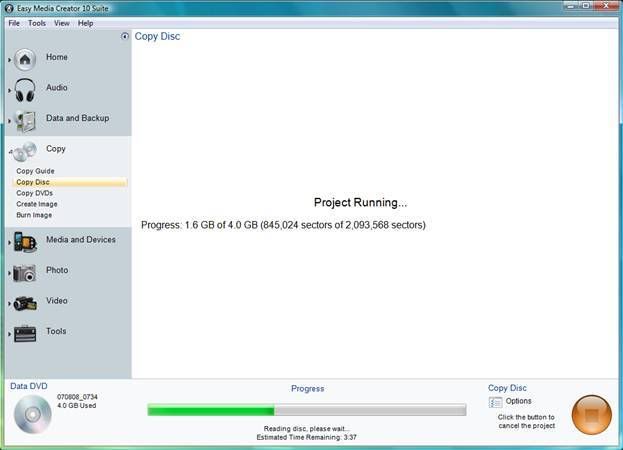The width and height of the screenshot is (623, 450).
Task: Collapse the Copy section arrow
Action: [x=10, y=151]
